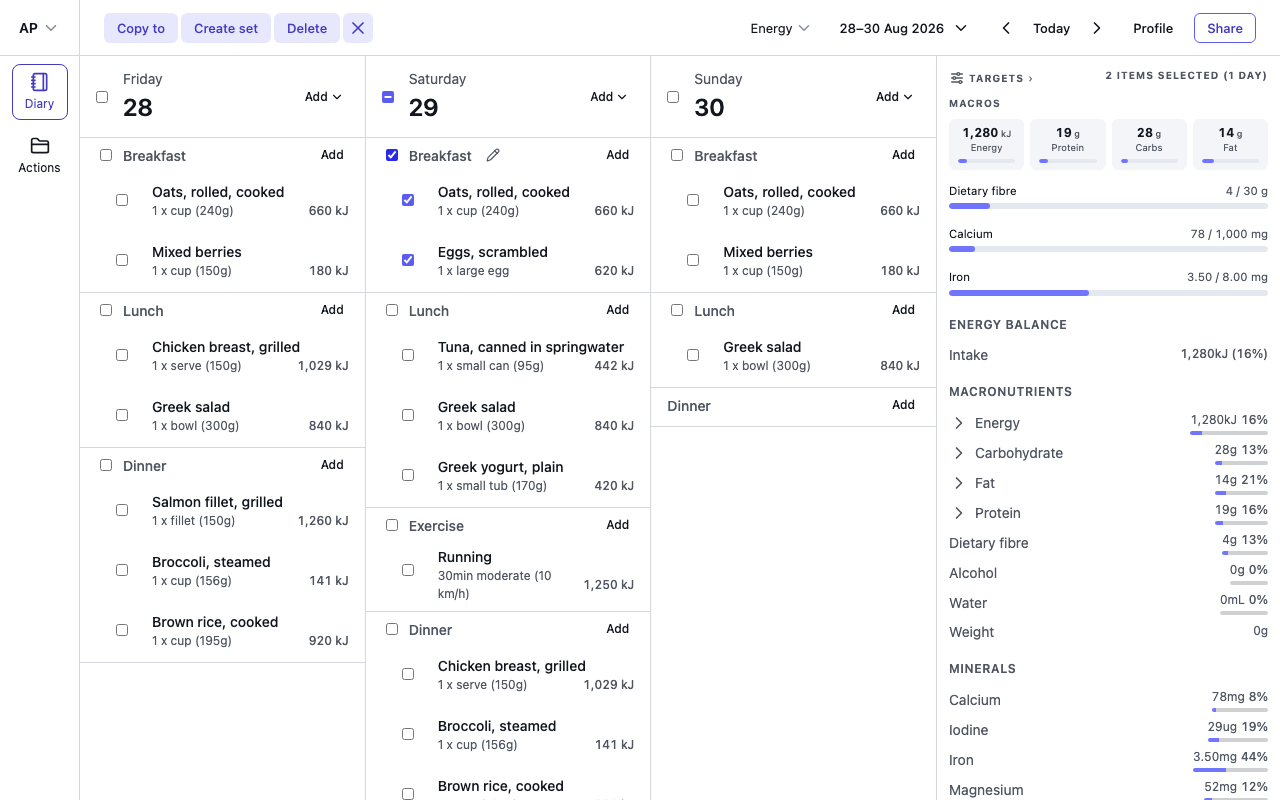
Task: Delete the selected items
Action: click(x=307, y=28)
